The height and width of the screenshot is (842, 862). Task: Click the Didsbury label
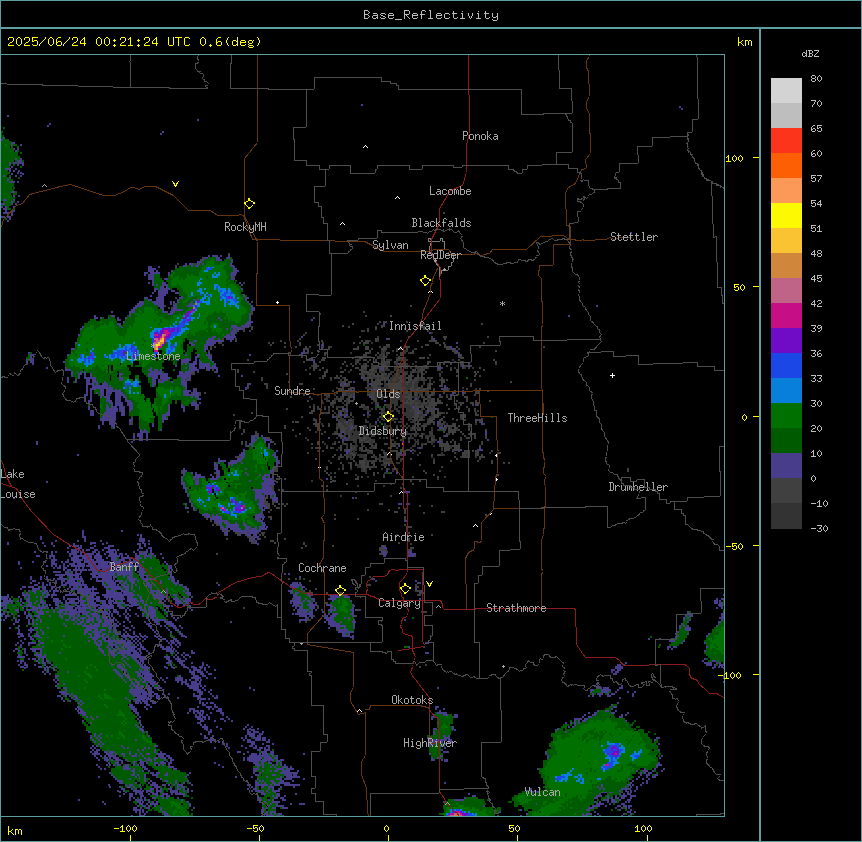(383, 431)
